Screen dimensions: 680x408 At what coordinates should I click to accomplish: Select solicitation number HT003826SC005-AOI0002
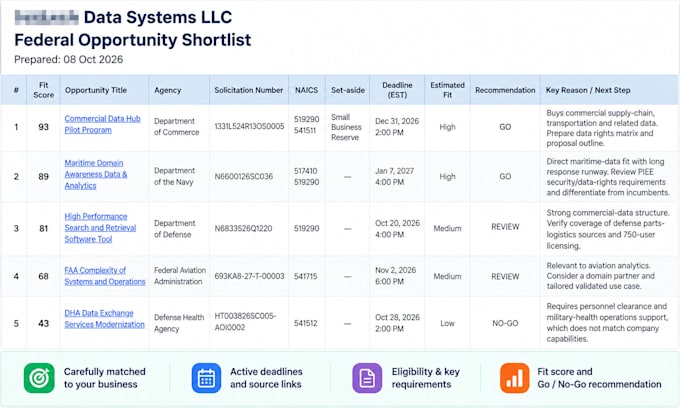click(245, 322)
